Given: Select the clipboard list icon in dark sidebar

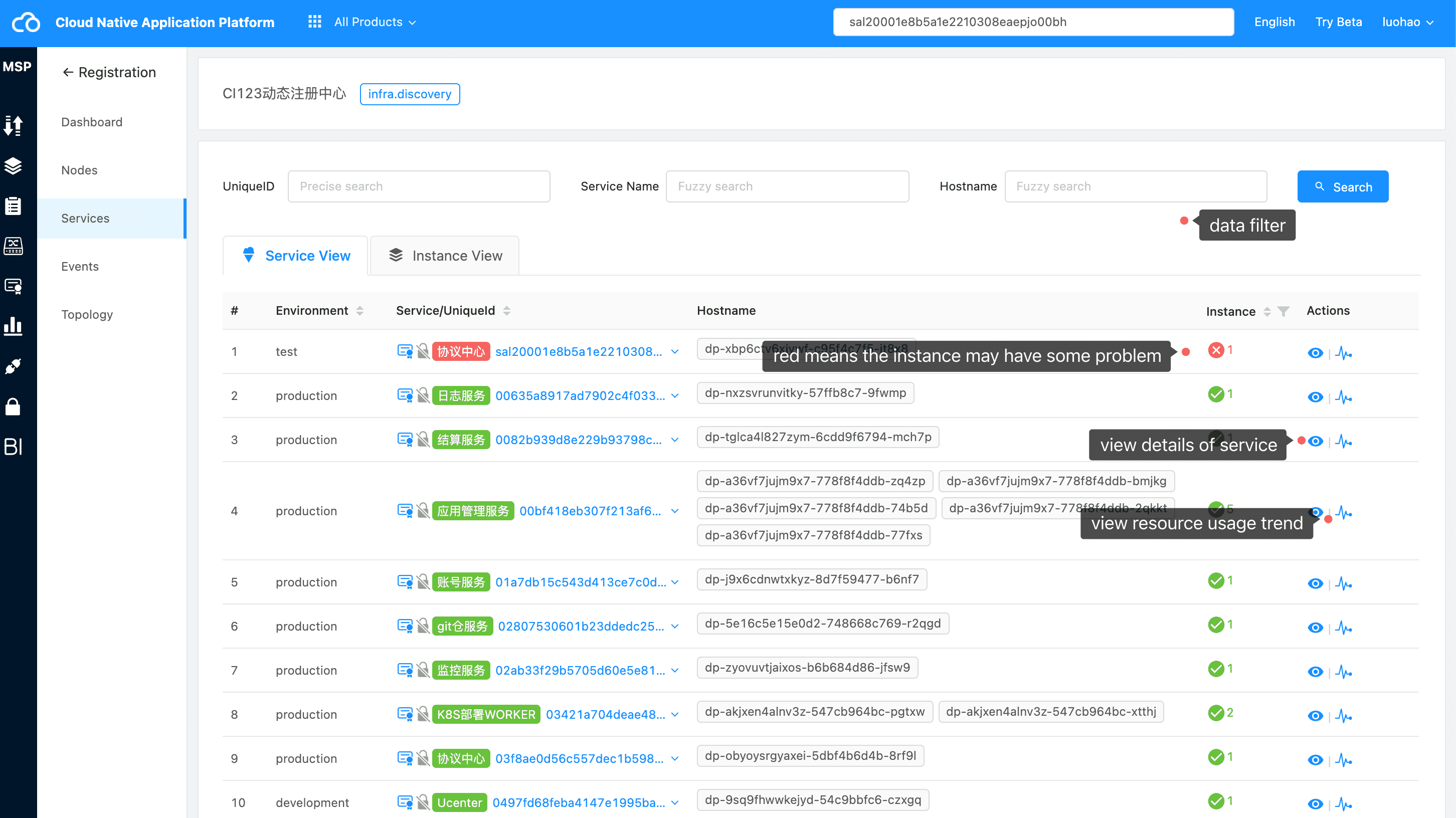Looking at the screenshot, I should pos(13,206).
